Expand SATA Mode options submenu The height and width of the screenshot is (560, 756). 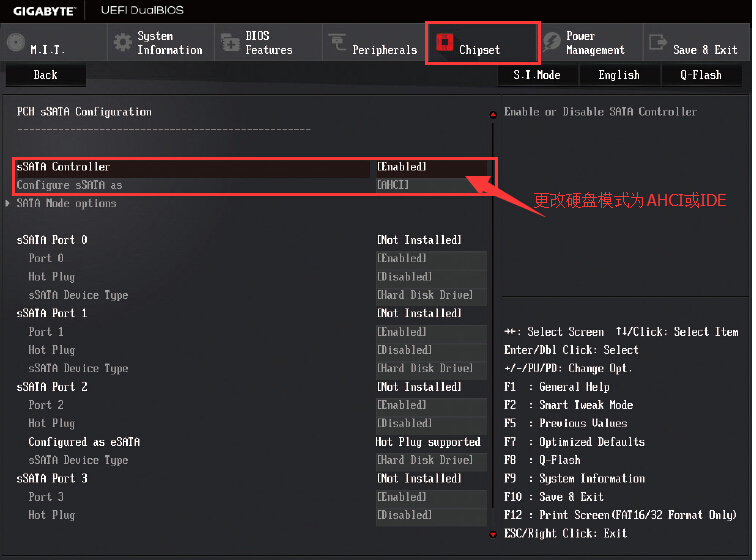(x=67, y=204)
